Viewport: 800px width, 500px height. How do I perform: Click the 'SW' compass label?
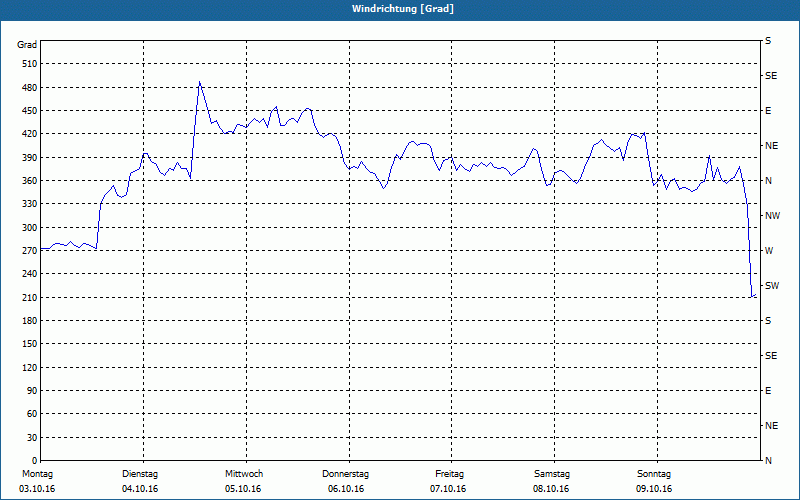click(772, 286)
